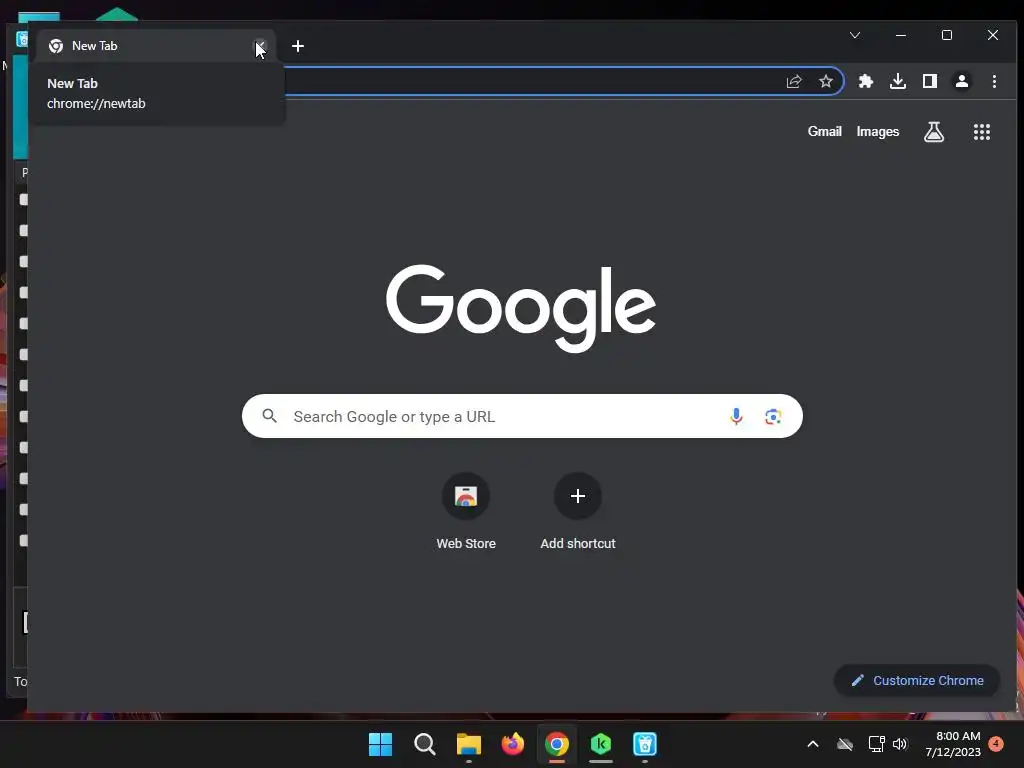Open Windows Search from taskbar
The height and width of the screenshot is (768, 1024).
(424, 744)
